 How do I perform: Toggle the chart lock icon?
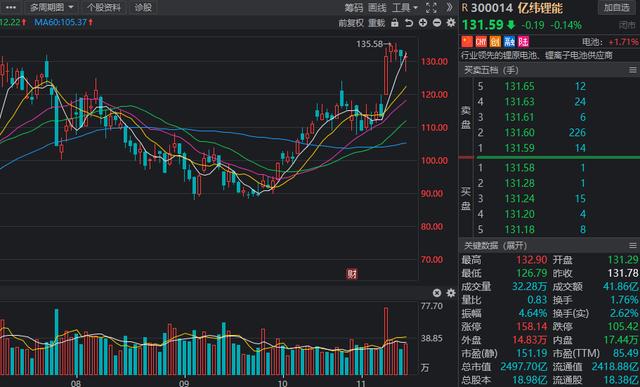(394, 23)
